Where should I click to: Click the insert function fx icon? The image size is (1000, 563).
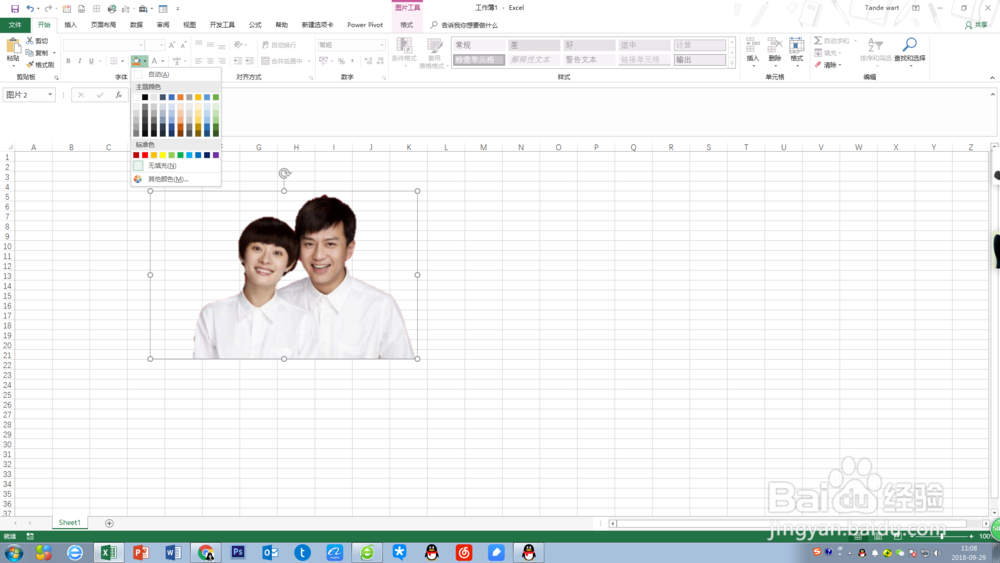[119, 95]
